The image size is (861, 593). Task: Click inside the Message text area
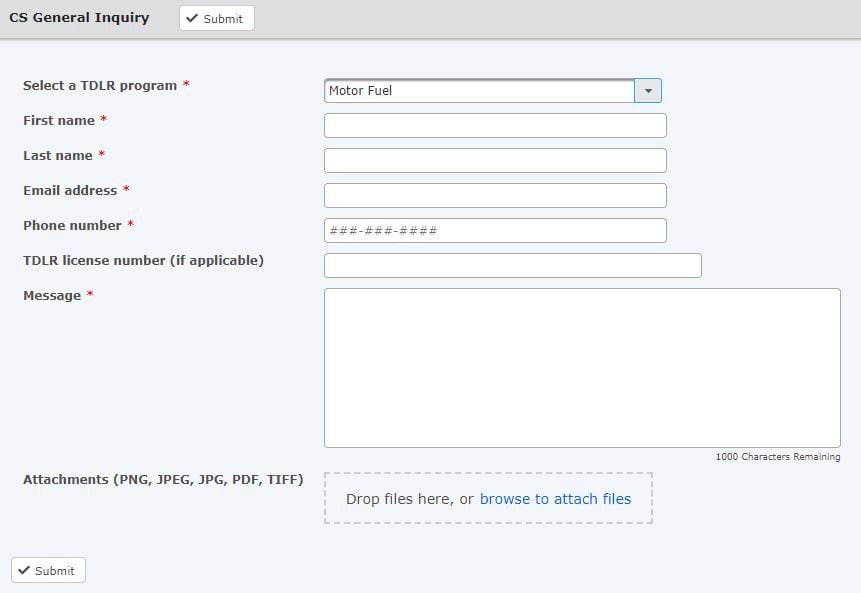pos(582,367)
